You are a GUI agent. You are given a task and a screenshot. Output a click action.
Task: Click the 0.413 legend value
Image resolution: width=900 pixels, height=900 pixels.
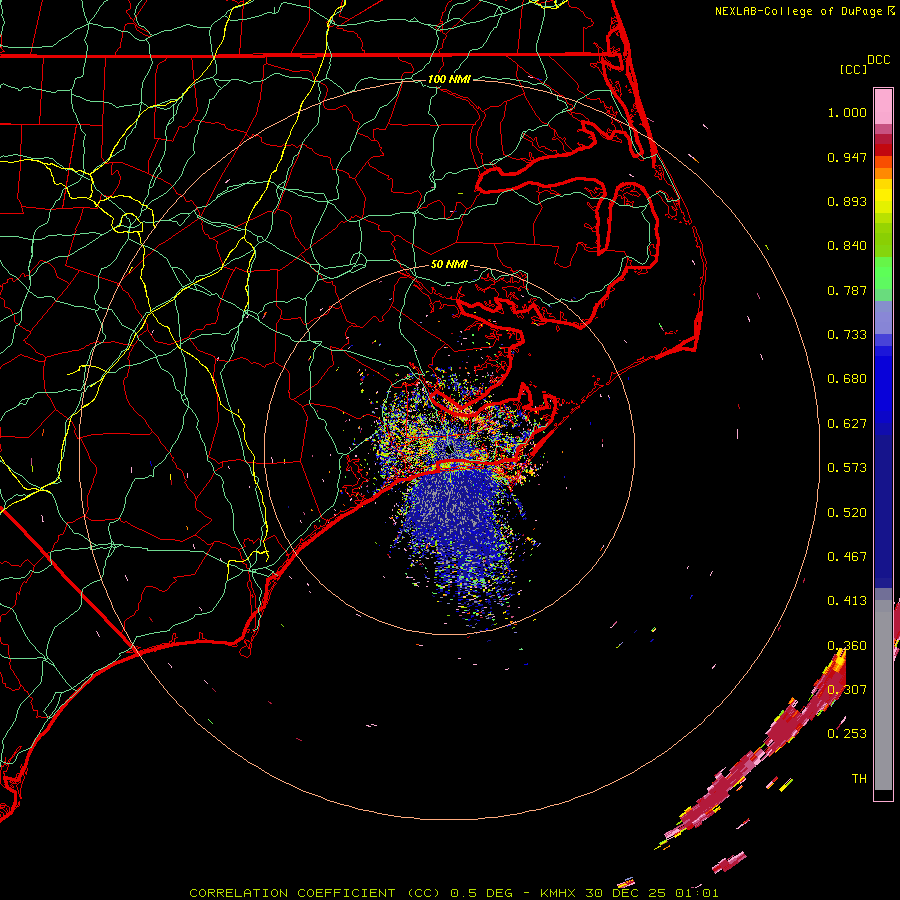pyautogui.click(x=847, y=601)
